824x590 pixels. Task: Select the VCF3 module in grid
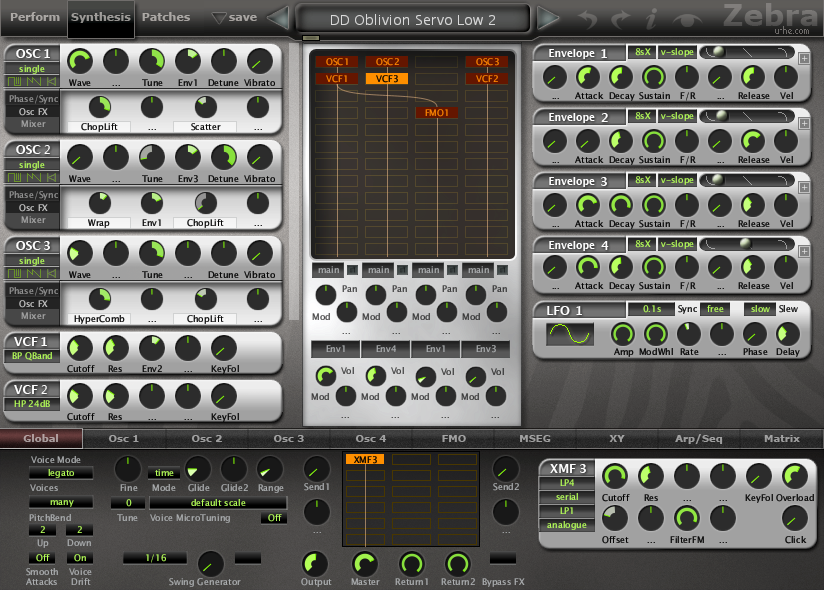coord(387,79)
